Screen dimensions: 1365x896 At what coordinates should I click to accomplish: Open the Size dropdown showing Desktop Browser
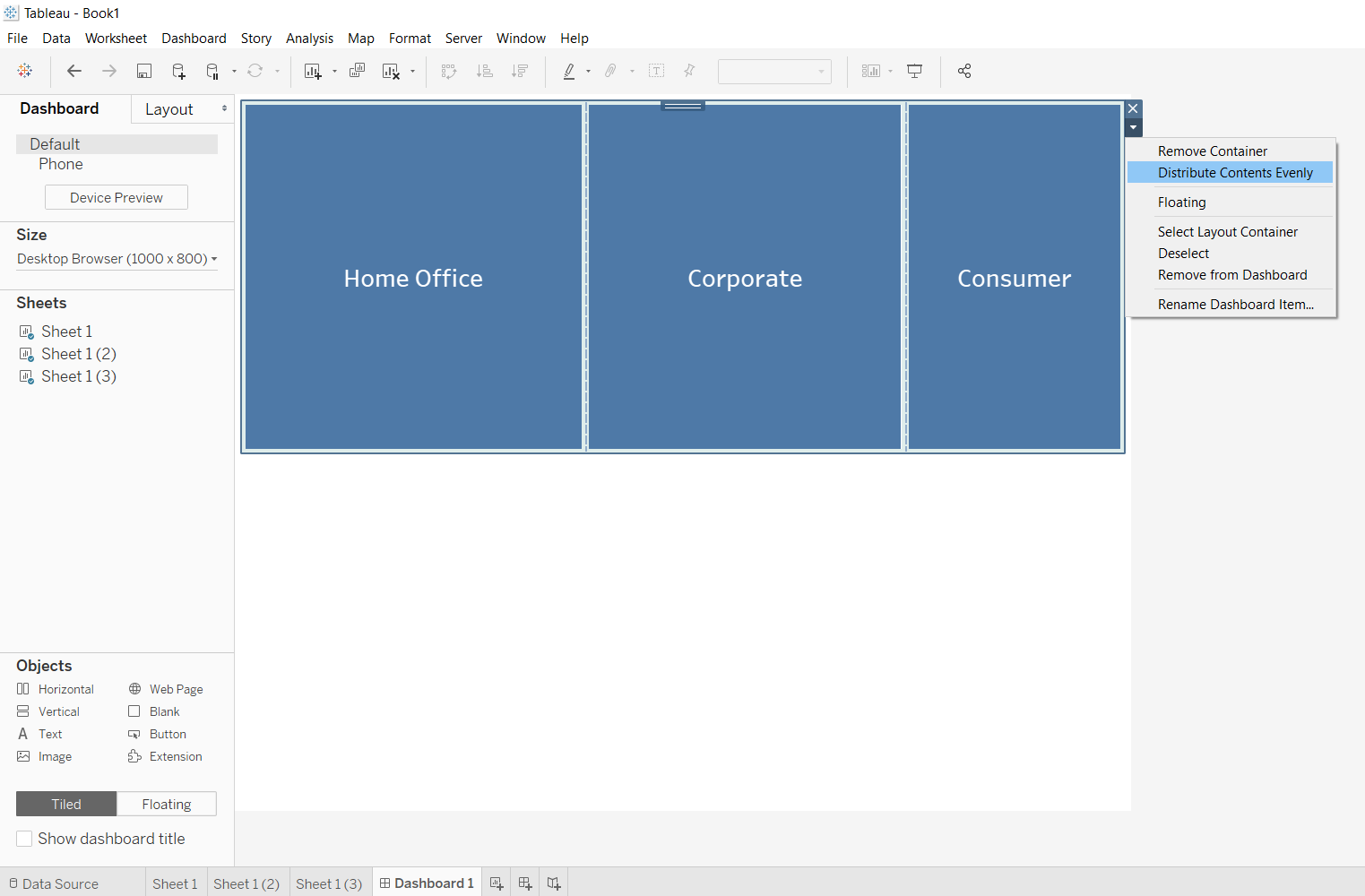pyautogui.click(x=117, y=259)
